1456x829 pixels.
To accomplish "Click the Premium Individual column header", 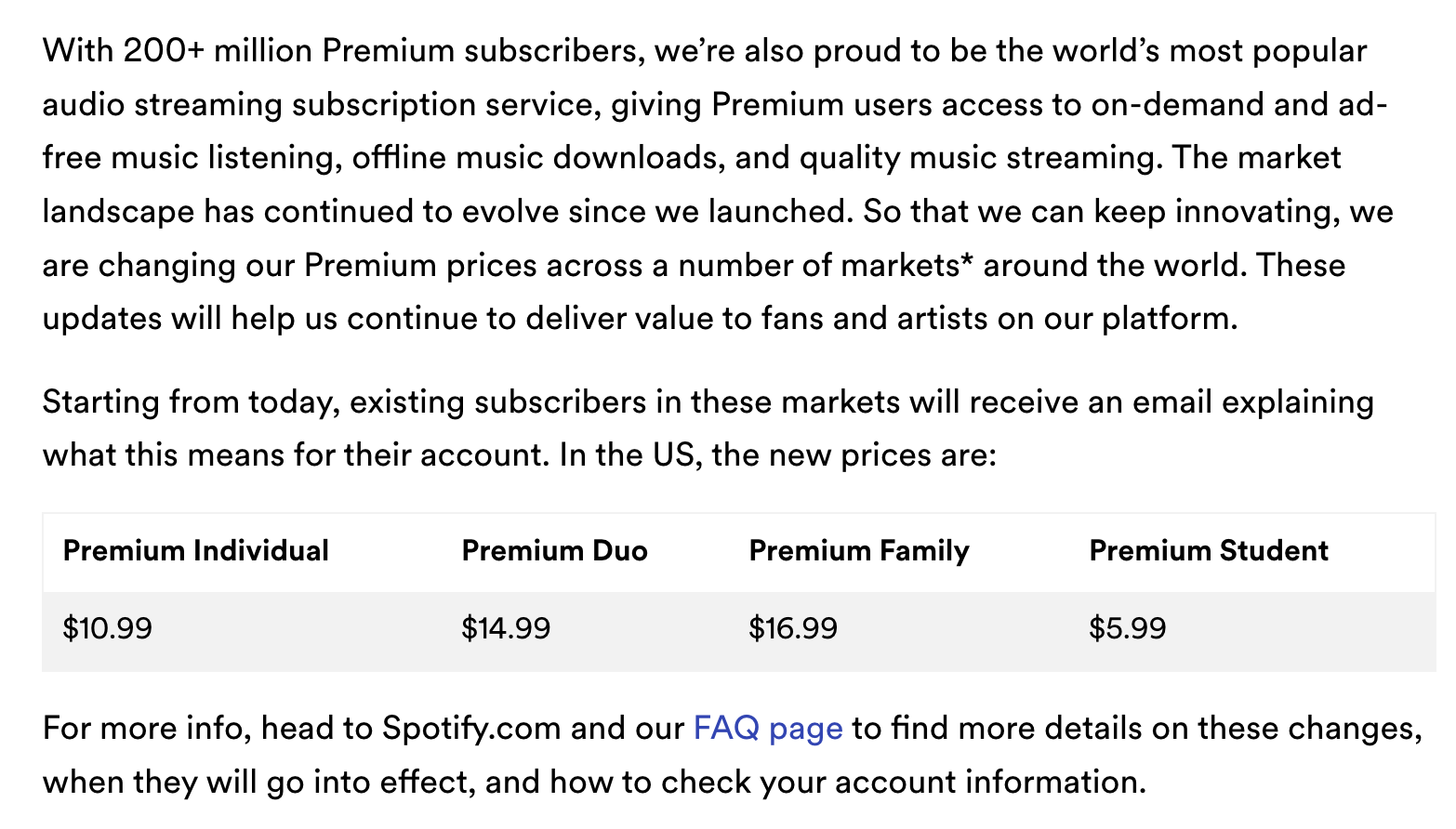I will tap(195, 551).
